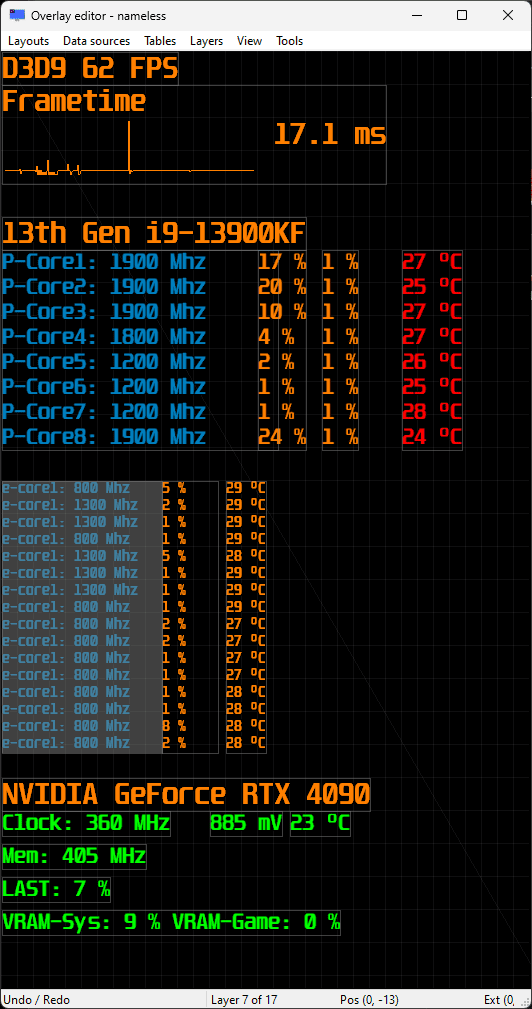Select the Frametime label
The image size is (532, 1009).
pos(74,102)
